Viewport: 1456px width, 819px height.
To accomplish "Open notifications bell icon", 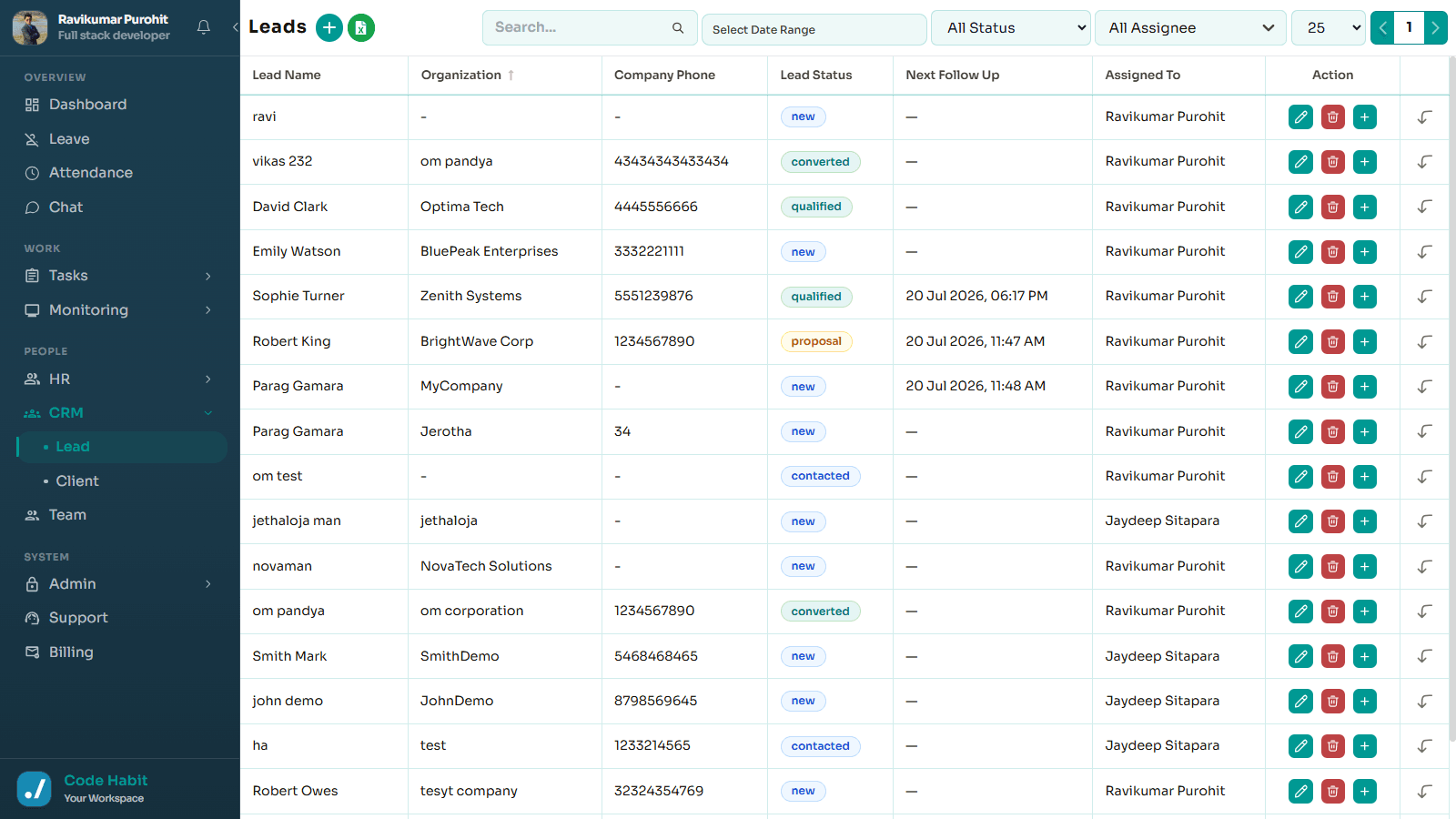I will 204,27.
